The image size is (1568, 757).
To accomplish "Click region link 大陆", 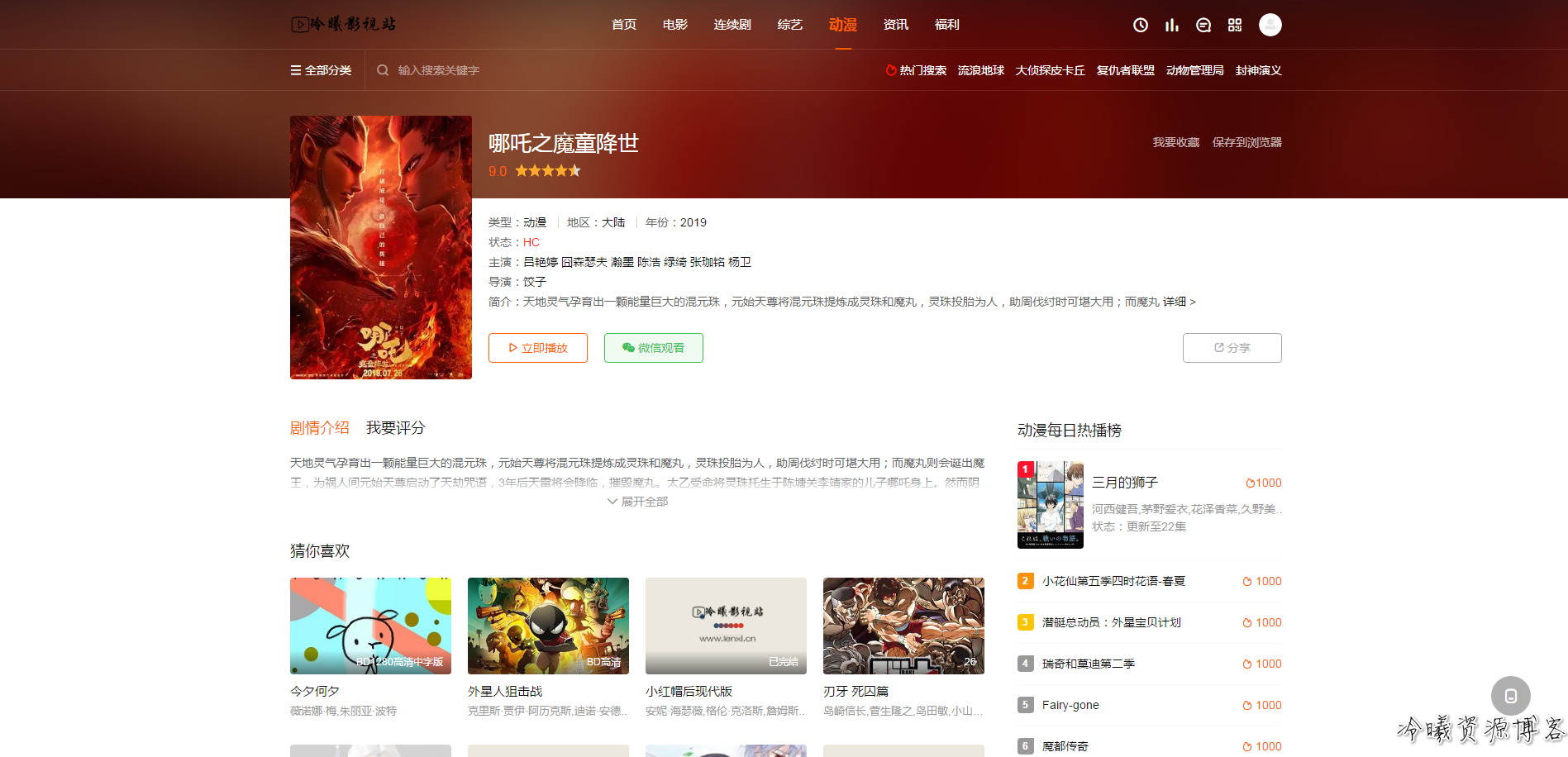I will [x=613, y=222].
